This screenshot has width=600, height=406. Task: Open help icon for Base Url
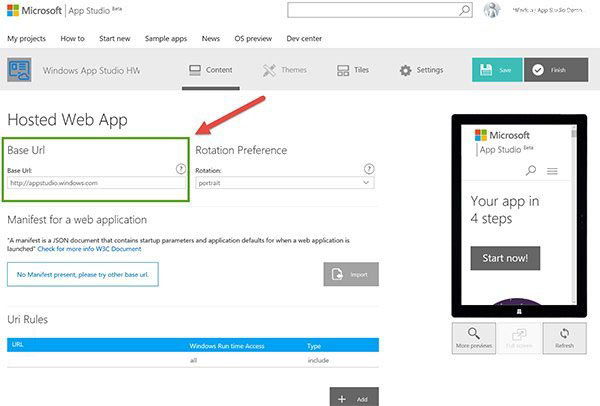(181, 169)
